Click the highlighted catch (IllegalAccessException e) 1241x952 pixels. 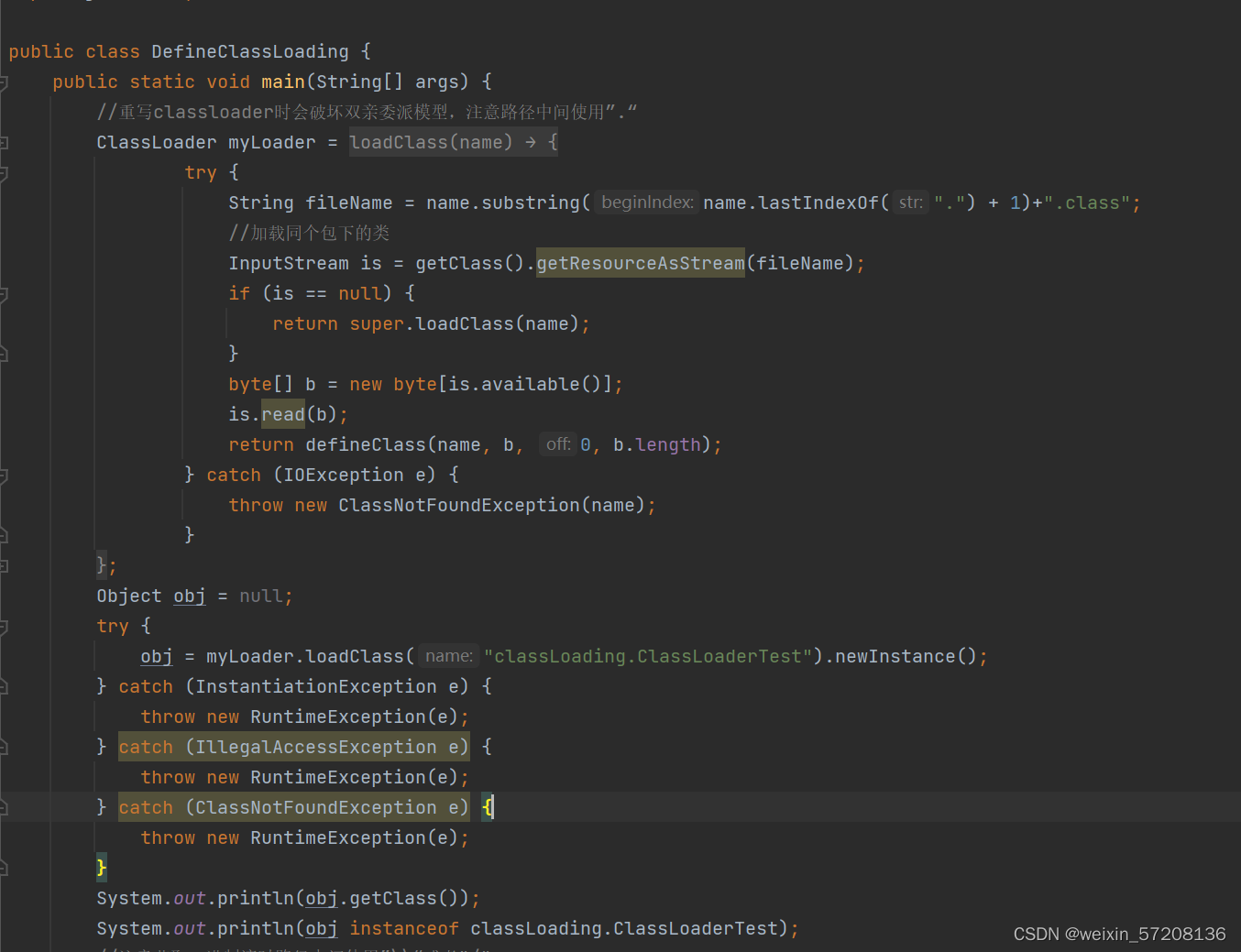[x=294, y=747]
